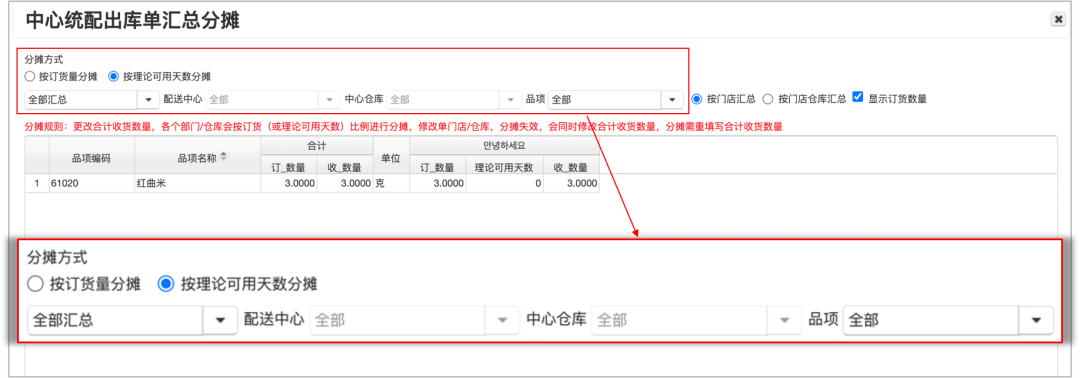Select item code cell 61020
This screenshot has width=1080, height=378.
tap(92, 183)
